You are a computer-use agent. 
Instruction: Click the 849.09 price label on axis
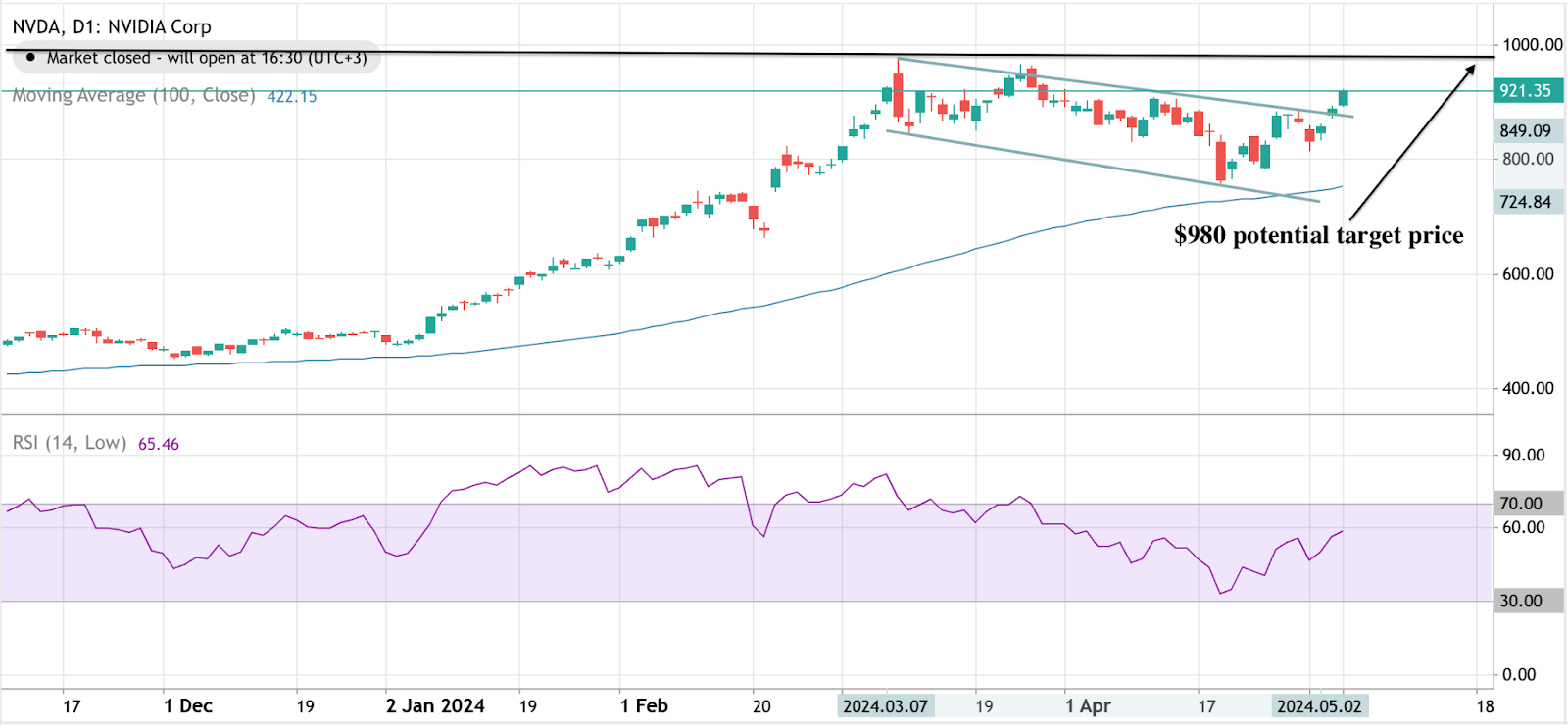coord(1526,131)
